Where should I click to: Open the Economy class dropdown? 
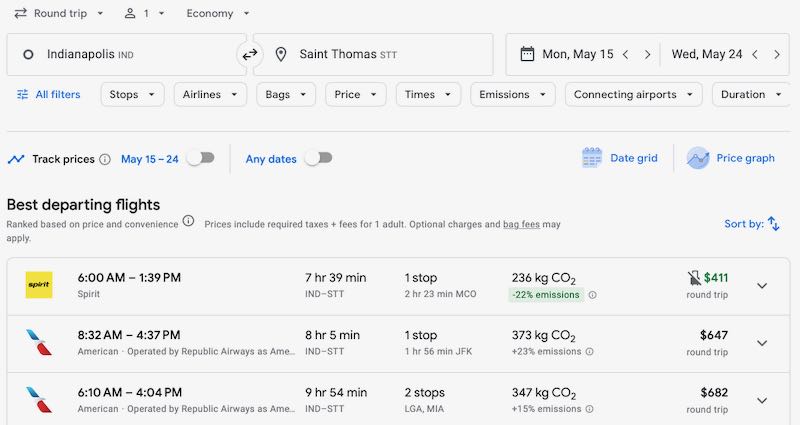click(218, 14)
